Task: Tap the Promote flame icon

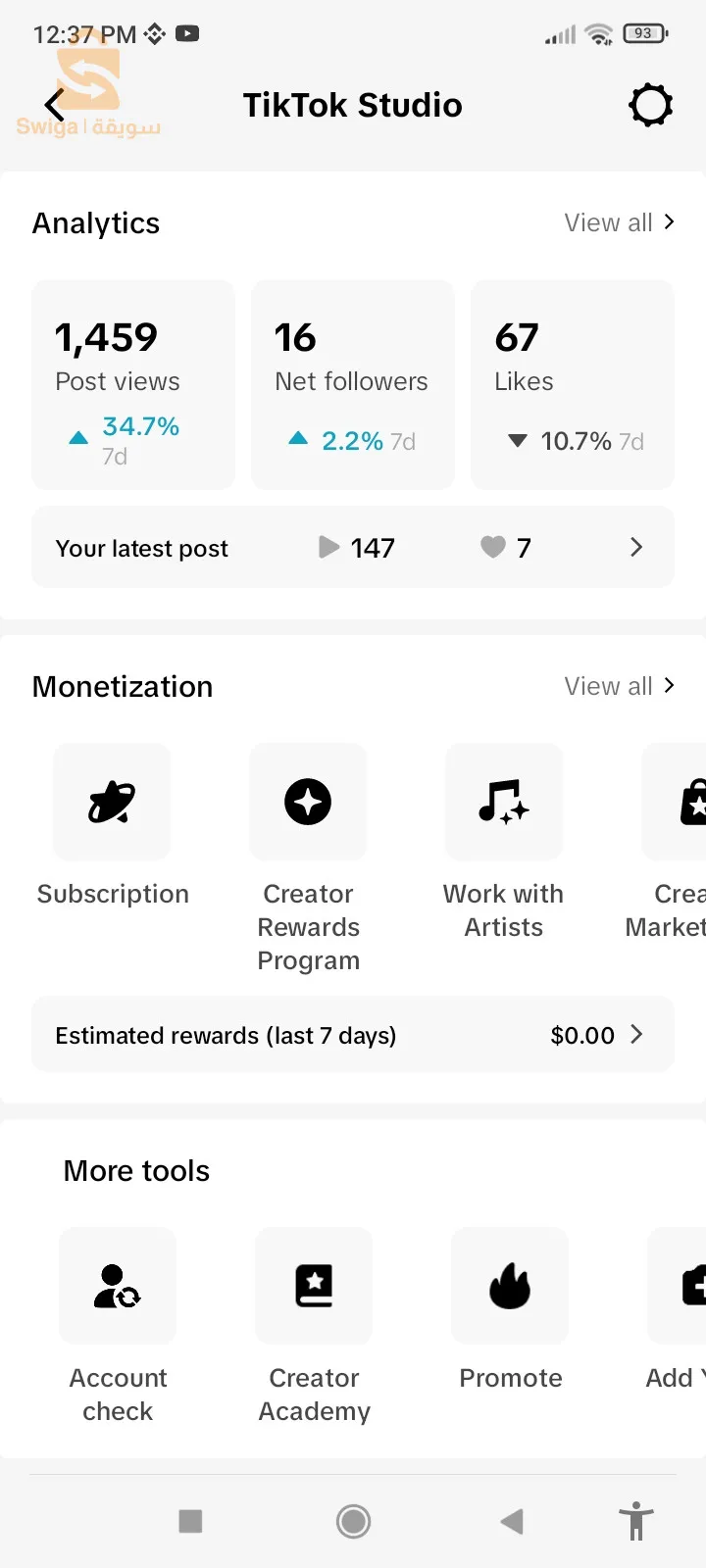Action: 510,1286
